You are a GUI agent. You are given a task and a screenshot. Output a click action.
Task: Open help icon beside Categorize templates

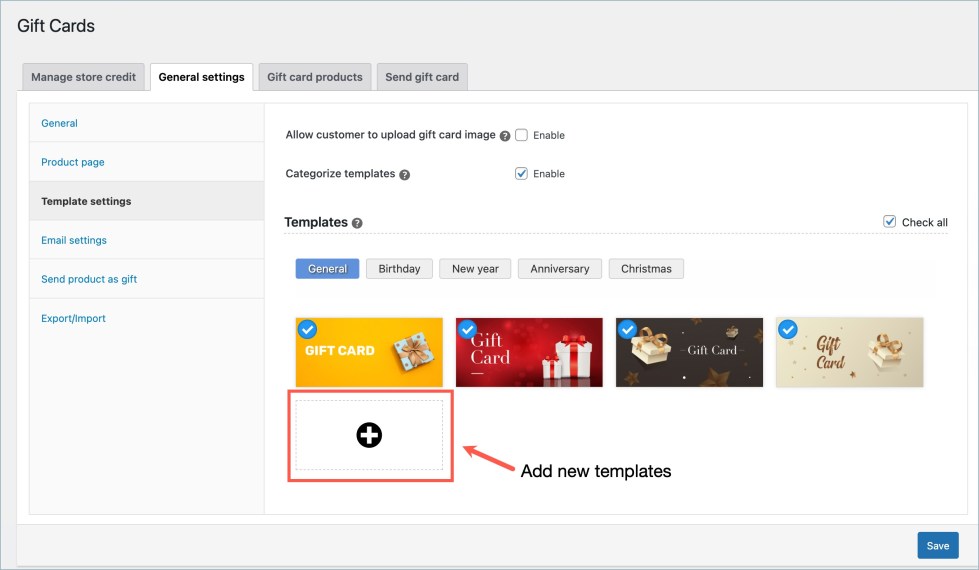pyautogui.click(x=405, y=175)
